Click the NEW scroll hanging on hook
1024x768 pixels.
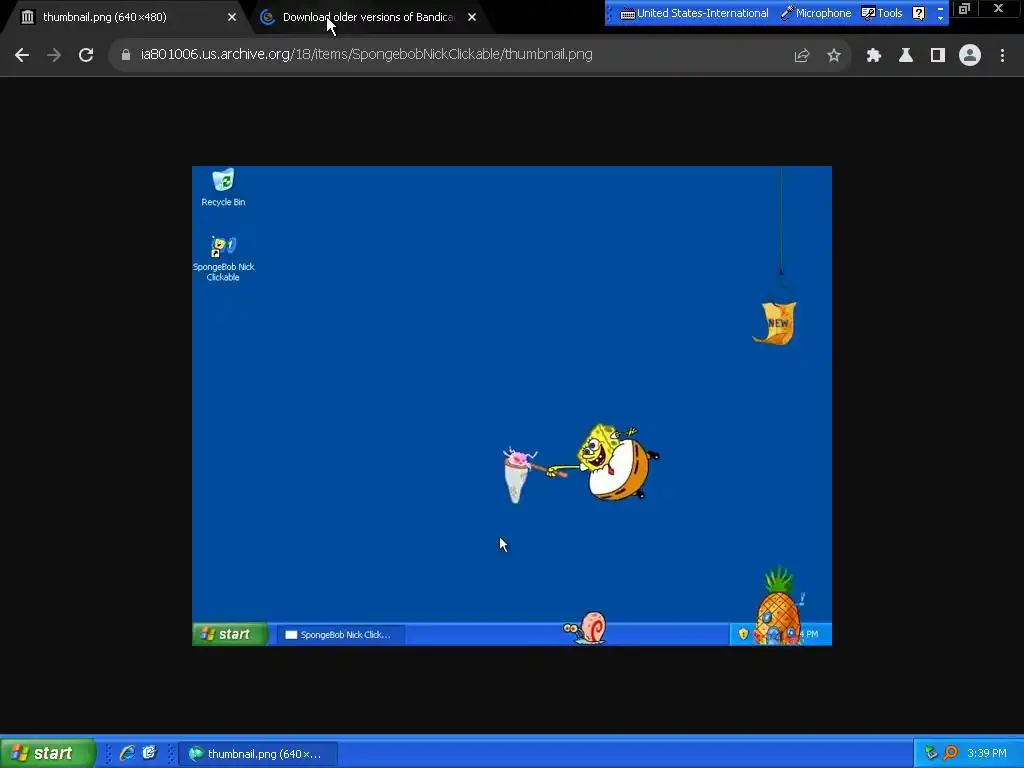(x=775, y=323)
